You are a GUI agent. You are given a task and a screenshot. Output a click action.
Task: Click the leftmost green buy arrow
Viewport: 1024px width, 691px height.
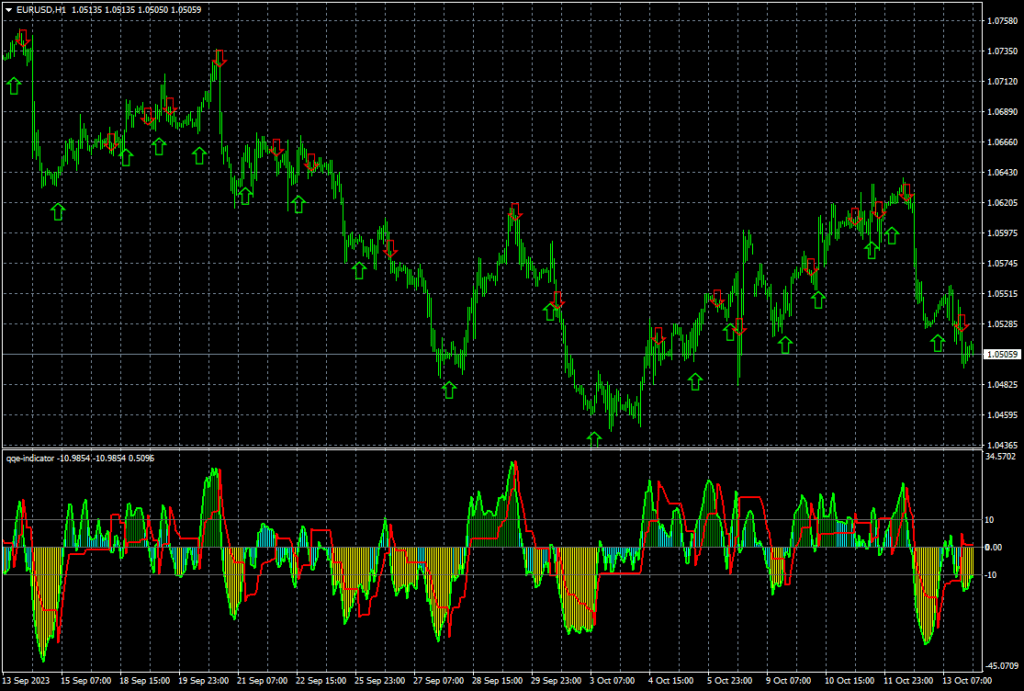coord(13,86)
